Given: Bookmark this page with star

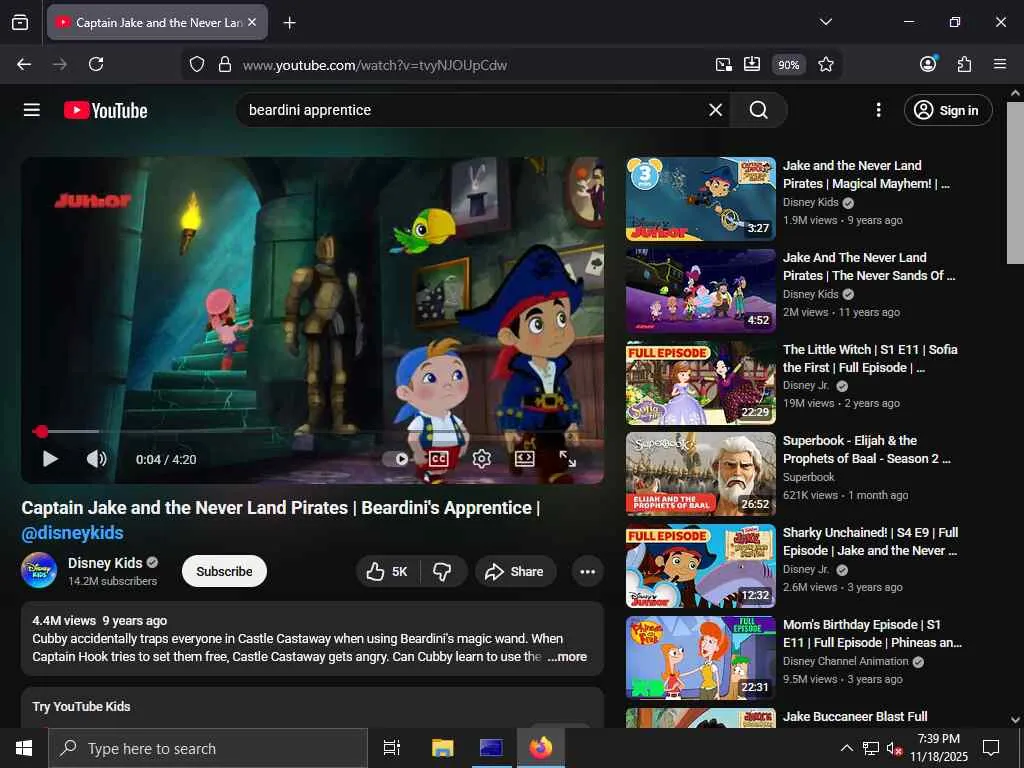Looking at the screenshot, I should [825, 65].
